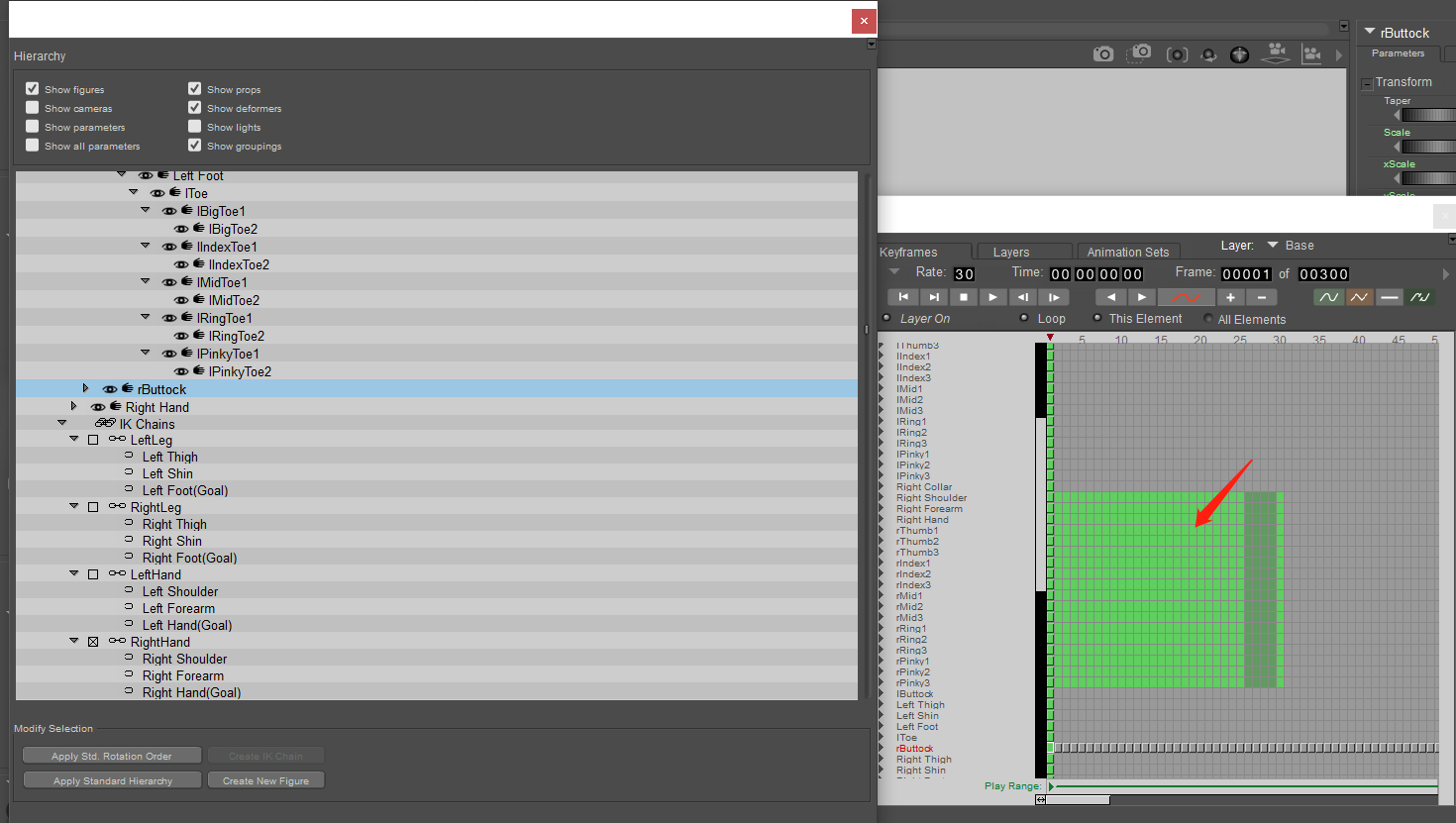Click the Create New Figure button
The height and width of the screenshot is (823, 1456).
coord(265,779)
